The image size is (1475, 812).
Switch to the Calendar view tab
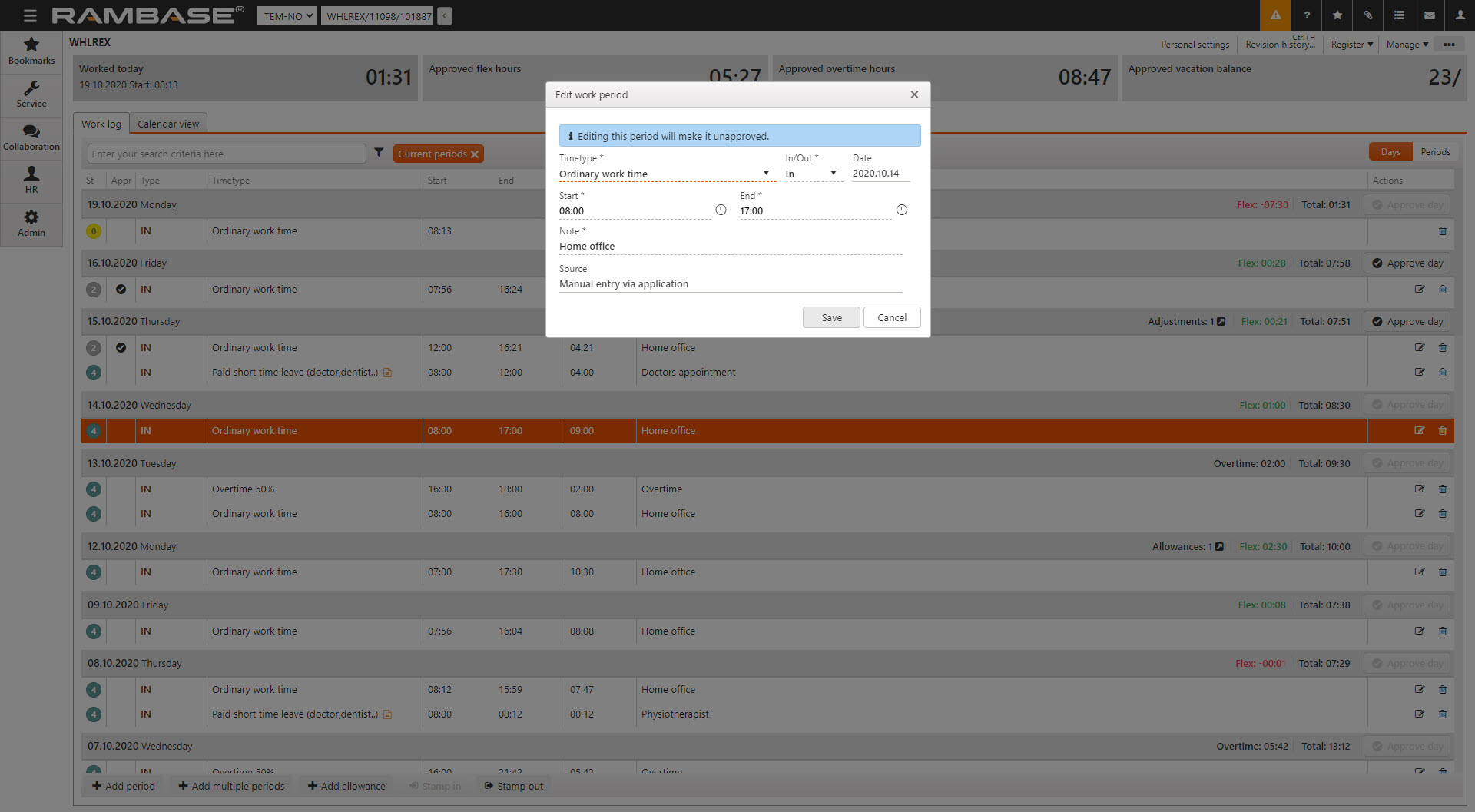168,124
